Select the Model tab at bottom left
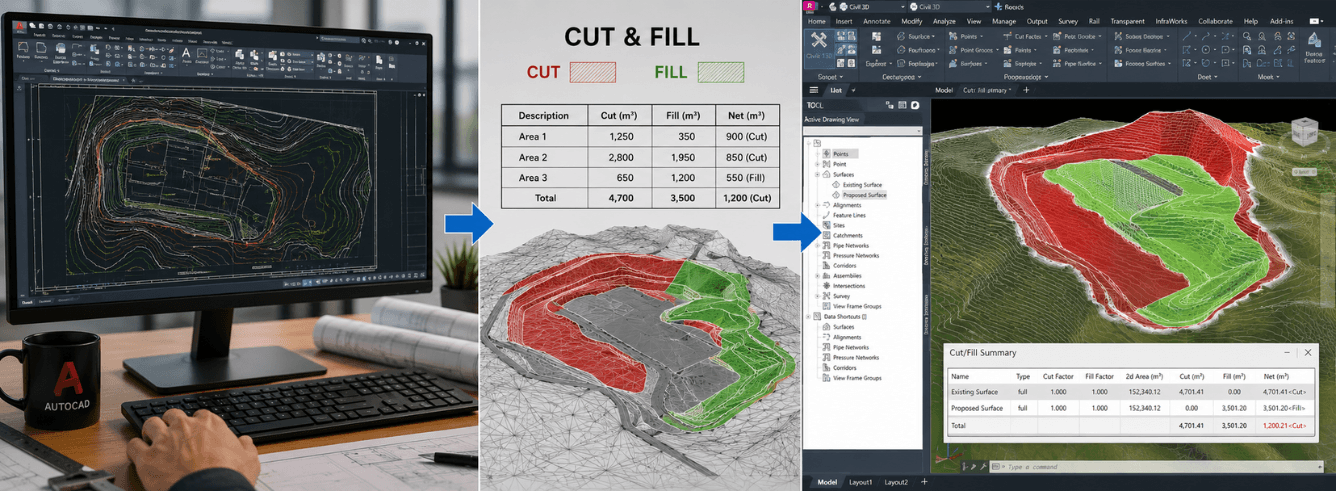1336x491 pixels. point(827,482)
